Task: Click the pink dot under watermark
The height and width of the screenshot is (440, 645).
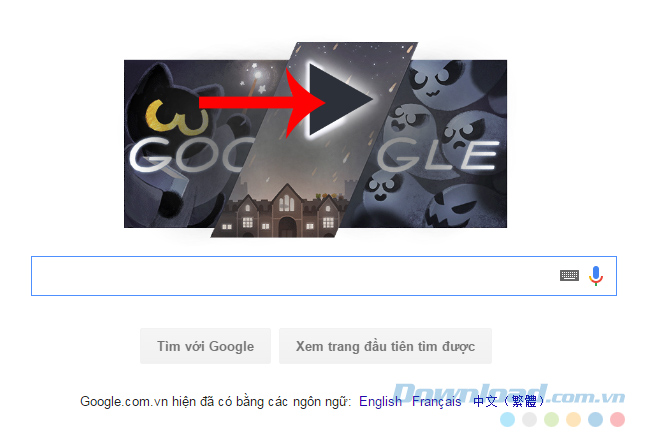Action: [x=617, y=419]
